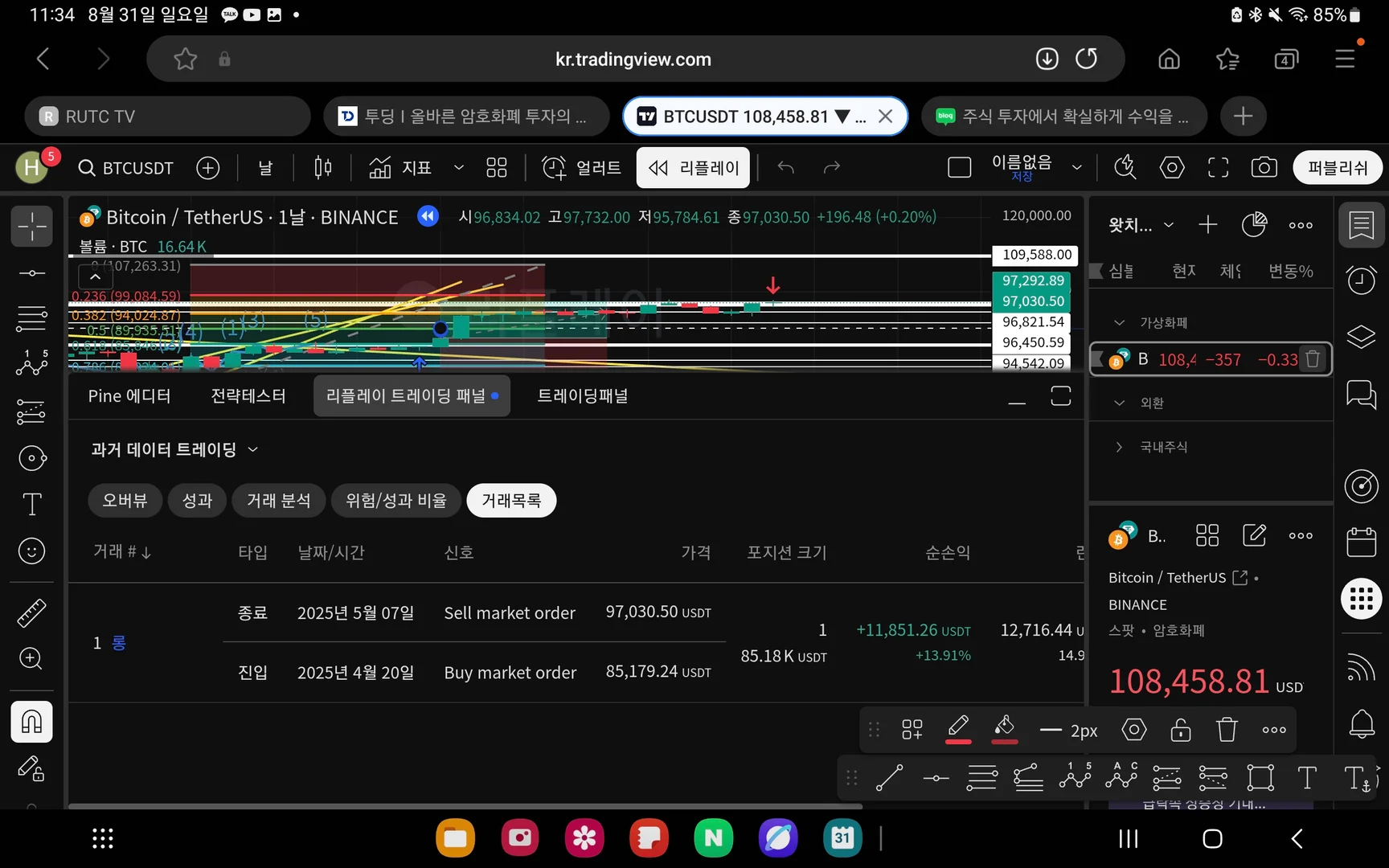Image resolution: width=1389 pixels, height=868 pixels.
Task: Open the 오버뷰 overview view
Action: click(x=125, y=501)
